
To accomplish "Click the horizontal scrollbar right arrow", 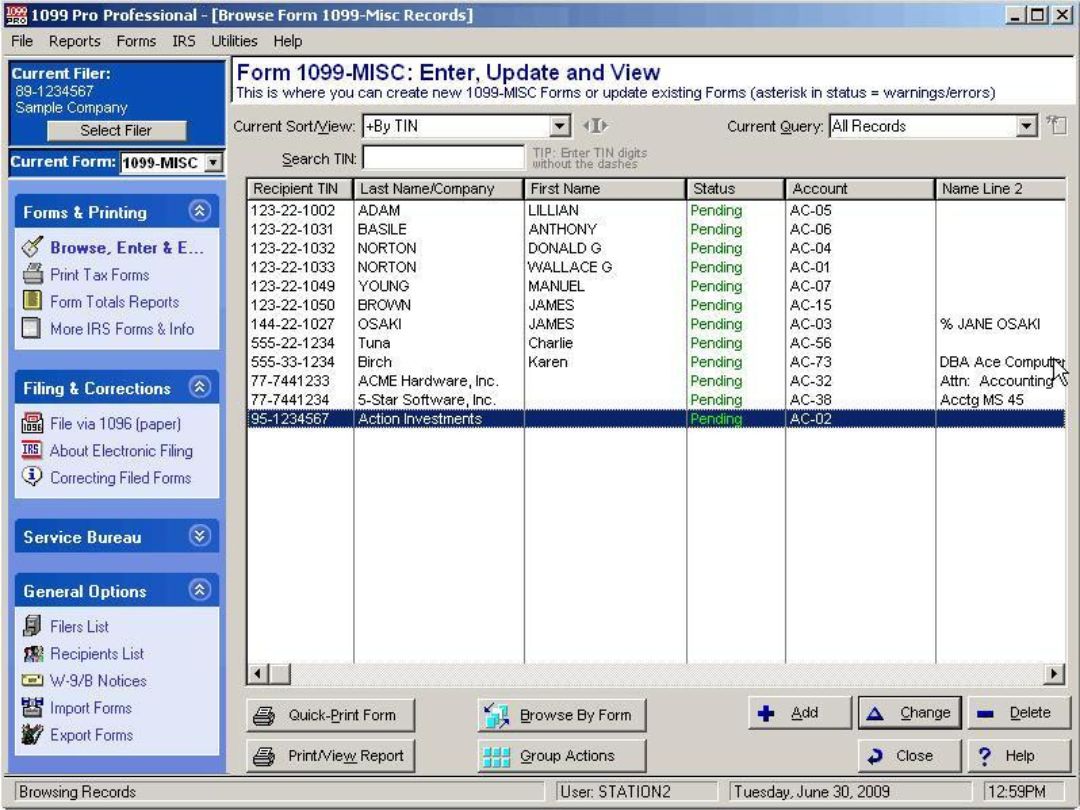I will click(1054, 674).
